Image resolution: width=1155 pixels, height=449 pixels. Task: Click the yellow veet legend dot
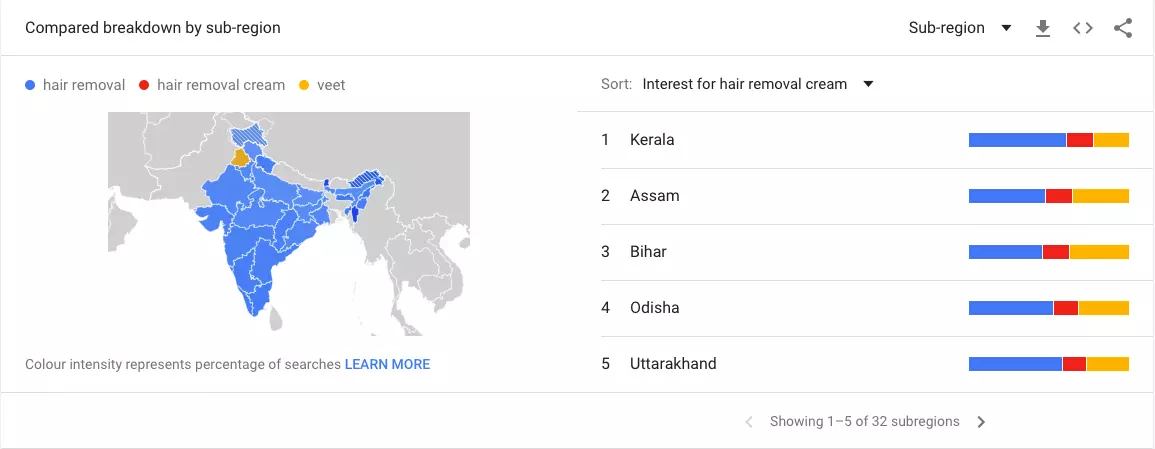(305, 86)
